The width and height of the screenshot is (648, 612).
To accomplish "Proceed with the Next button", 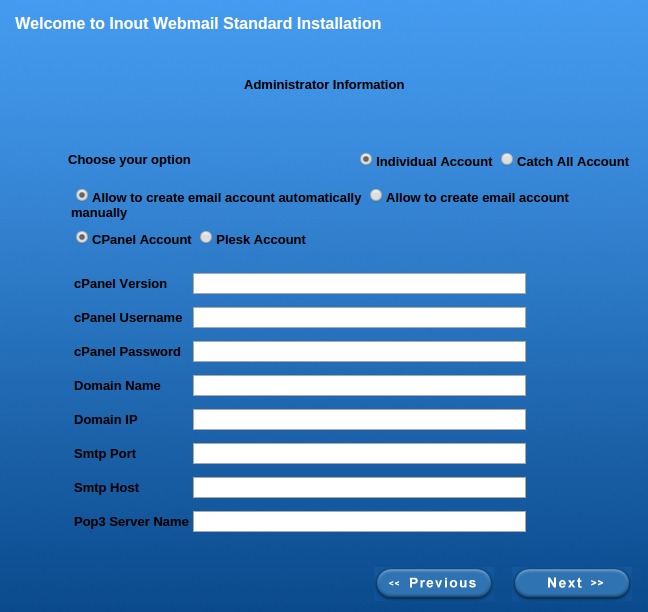I will 572,583.
